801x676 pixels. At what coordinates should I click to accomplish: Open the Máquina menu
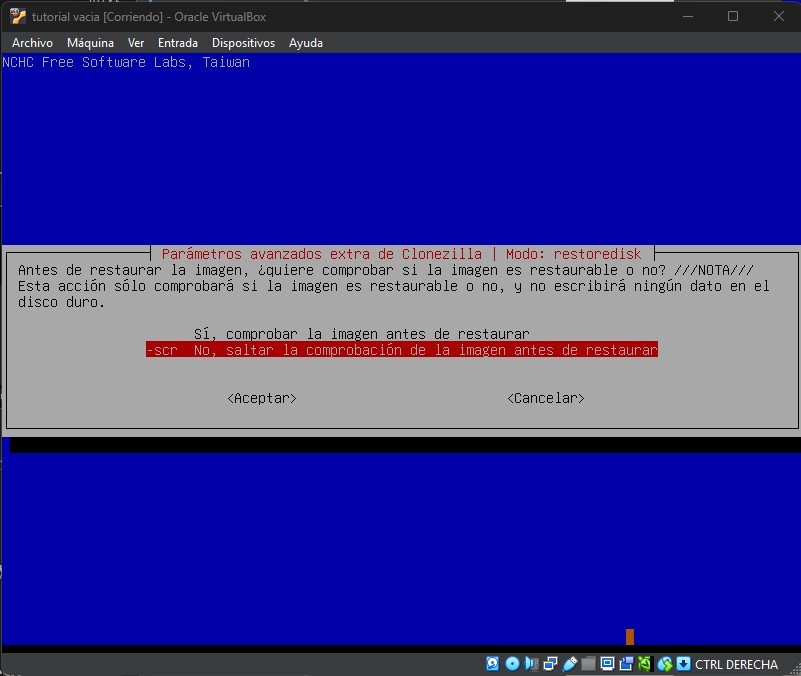coord(90,43)
